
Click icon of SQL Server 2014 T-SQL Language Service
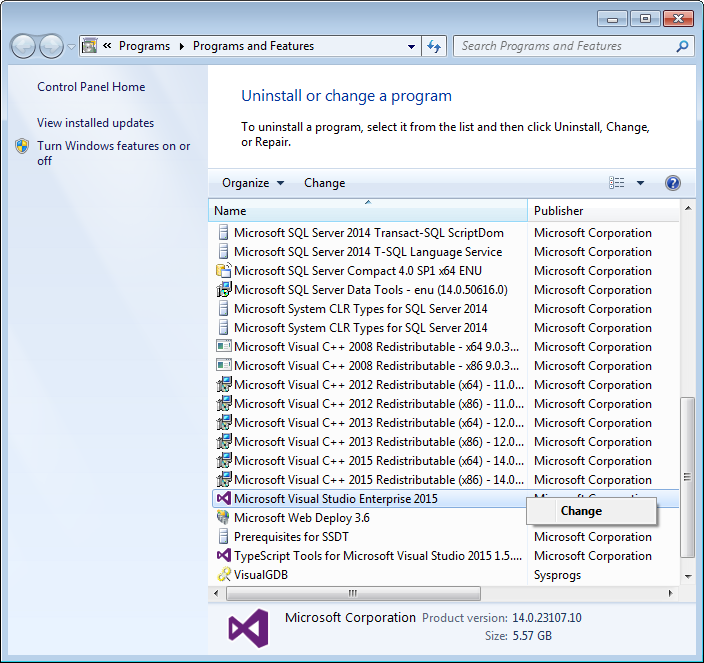click(223, 251)
